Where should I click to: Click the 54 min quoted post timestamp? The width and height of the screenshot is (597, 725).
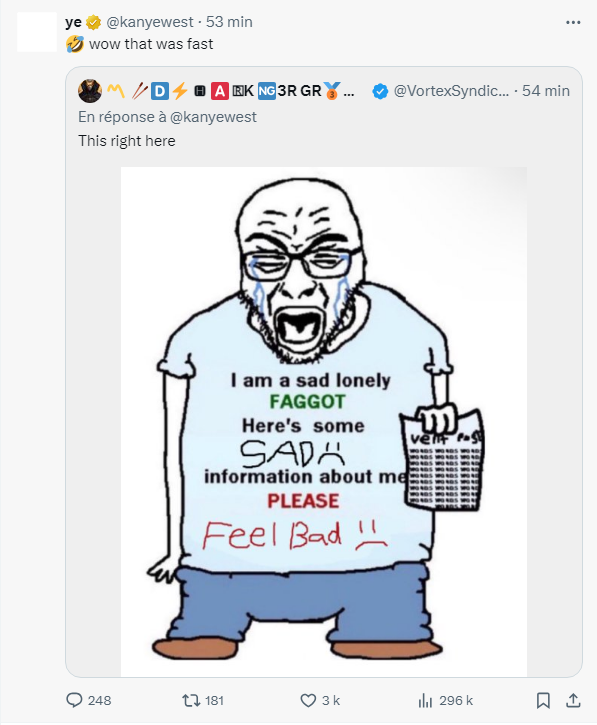point(546,91)
